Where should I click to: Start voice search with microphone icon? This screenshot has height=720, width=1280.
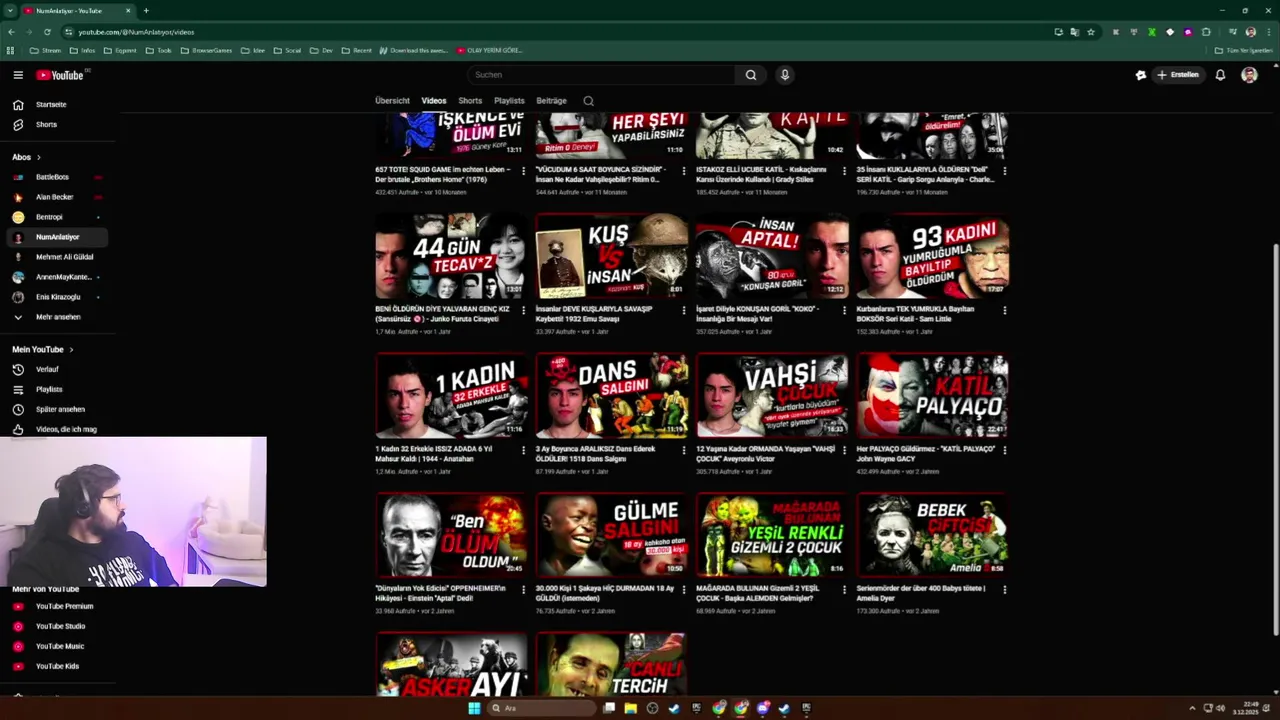coord(785,75)
